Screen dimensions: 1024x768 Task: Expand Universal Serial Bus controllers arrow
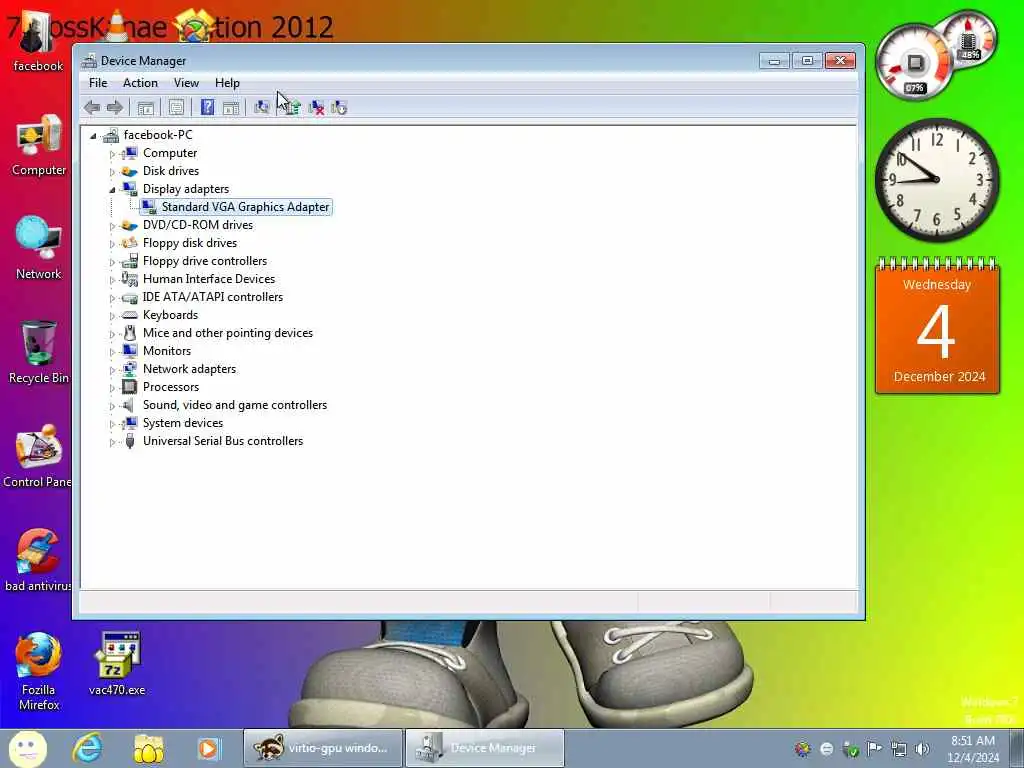[112, 442]
